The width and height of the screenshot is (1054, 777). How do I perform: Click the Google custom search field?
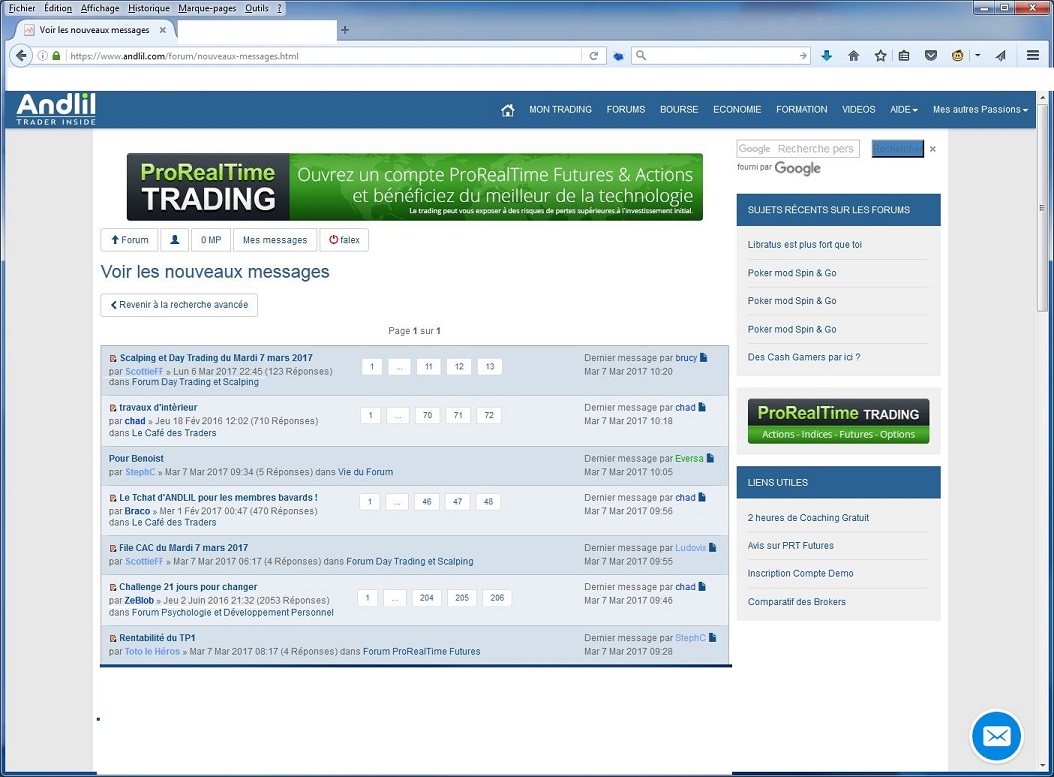tap(798, 149)
